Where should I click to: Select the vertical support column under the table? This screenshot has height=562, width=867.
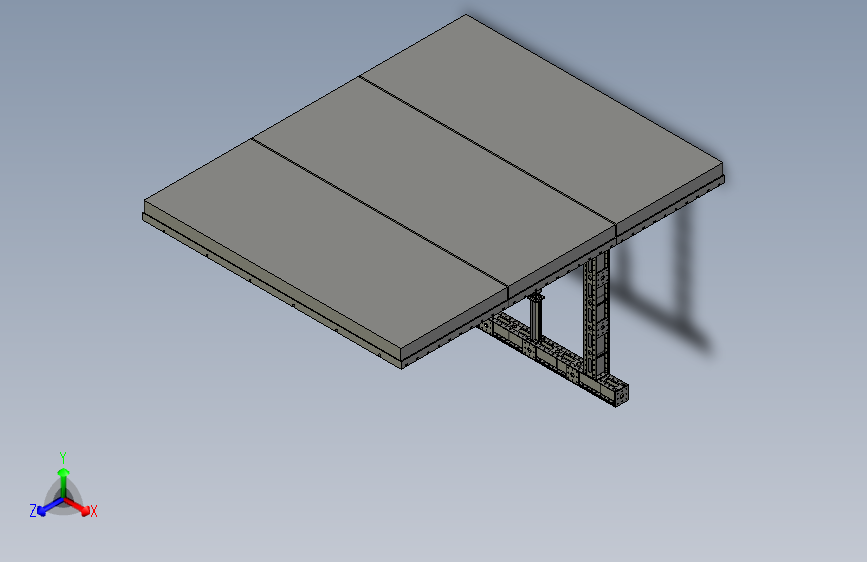pyautogui.click(x=597, y=313)
